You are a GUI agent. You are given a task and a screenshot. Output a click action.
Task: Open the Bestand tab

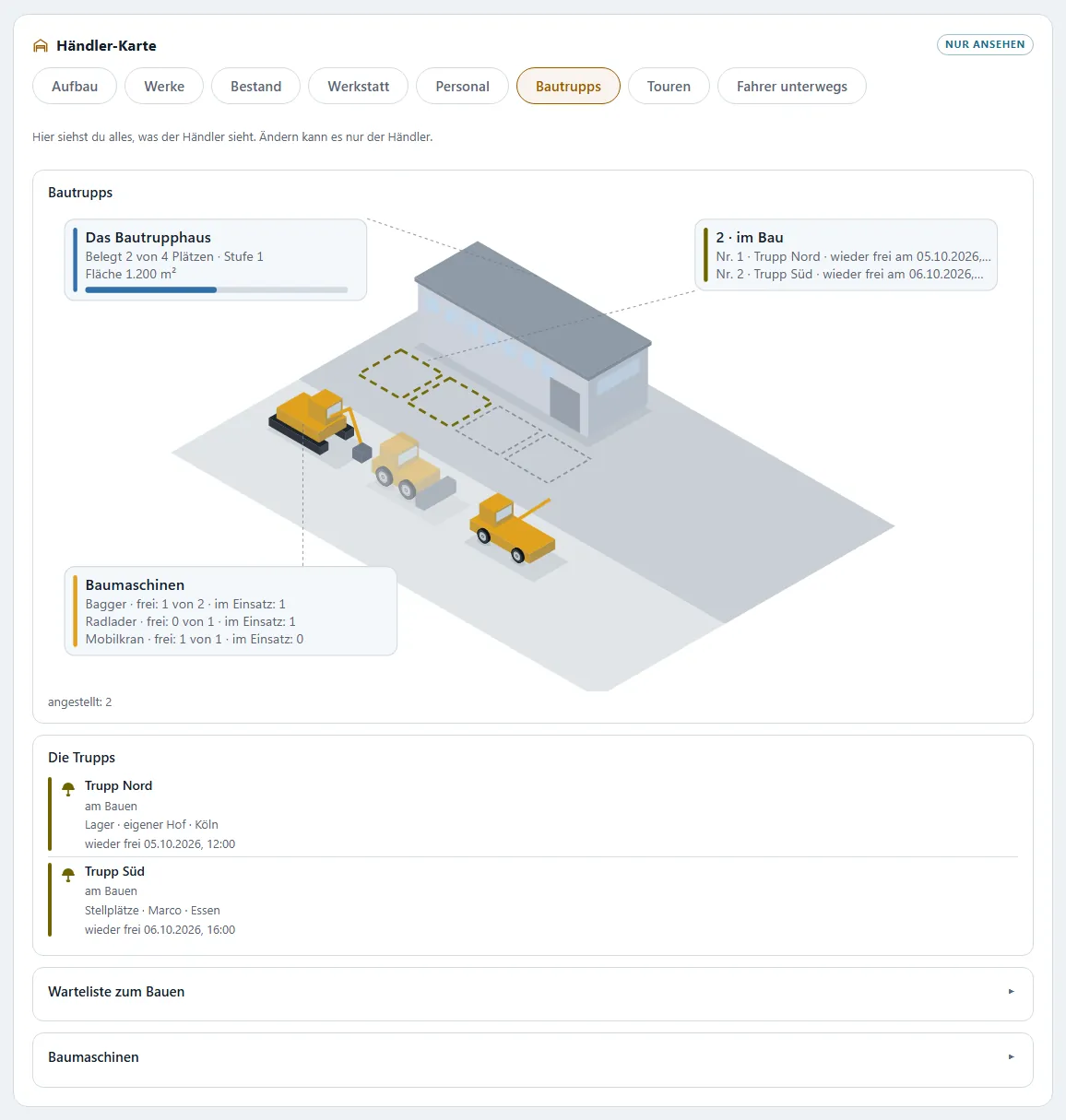[255, 87]
